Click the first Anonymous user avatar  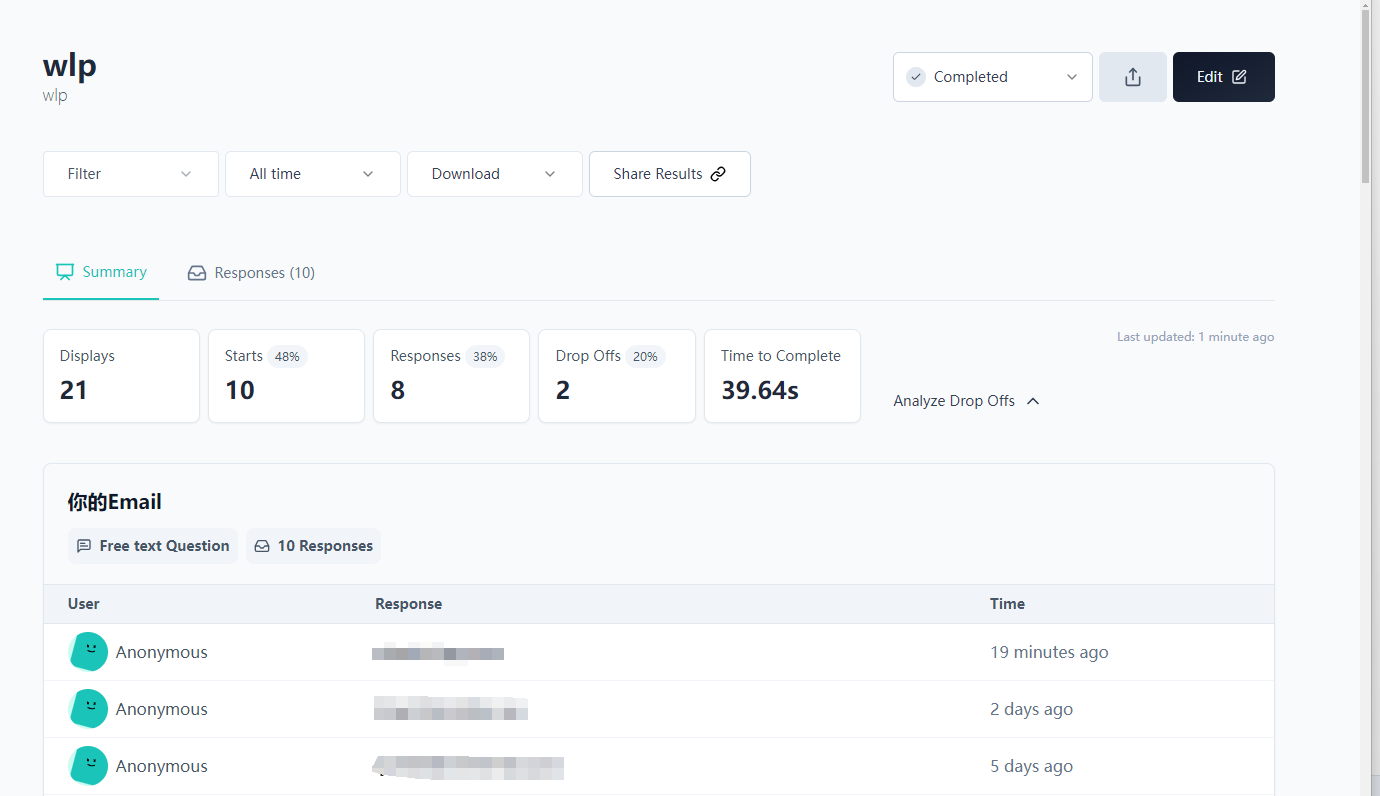tap(89, 652)
